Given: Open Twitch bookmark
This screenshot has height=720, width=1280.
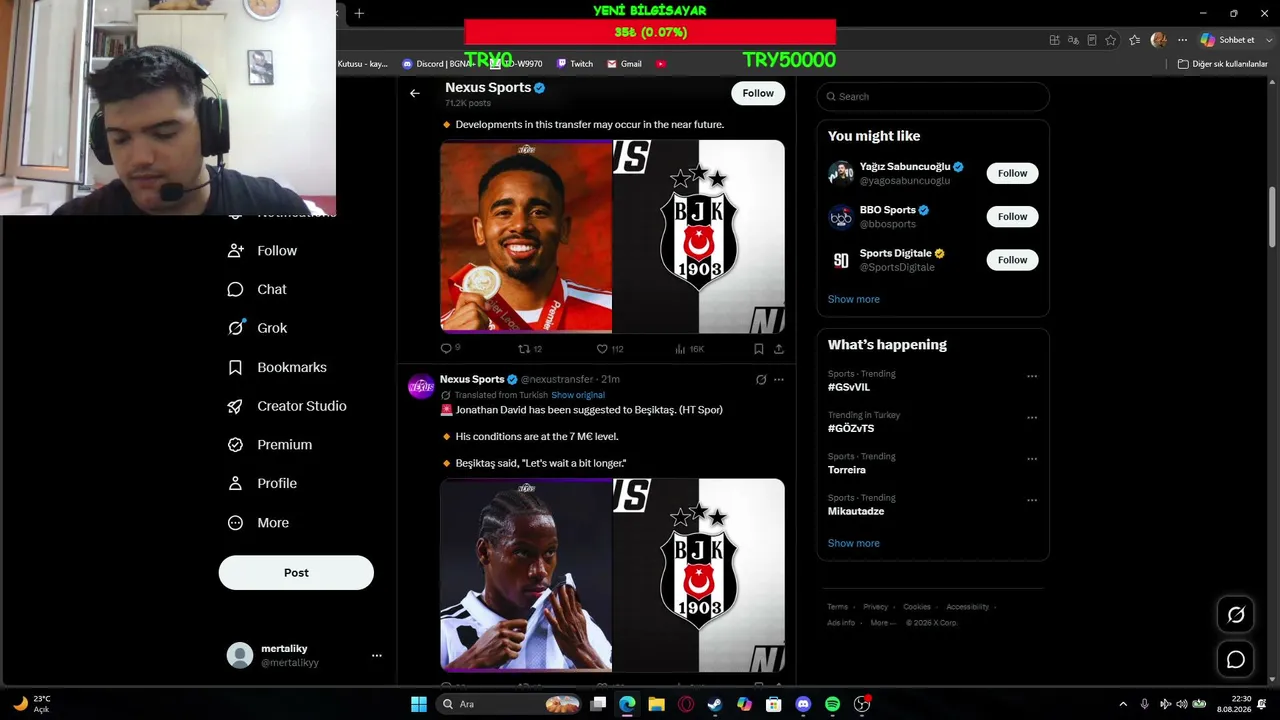Looking at the screenshot, I should [x=575, y=64].
